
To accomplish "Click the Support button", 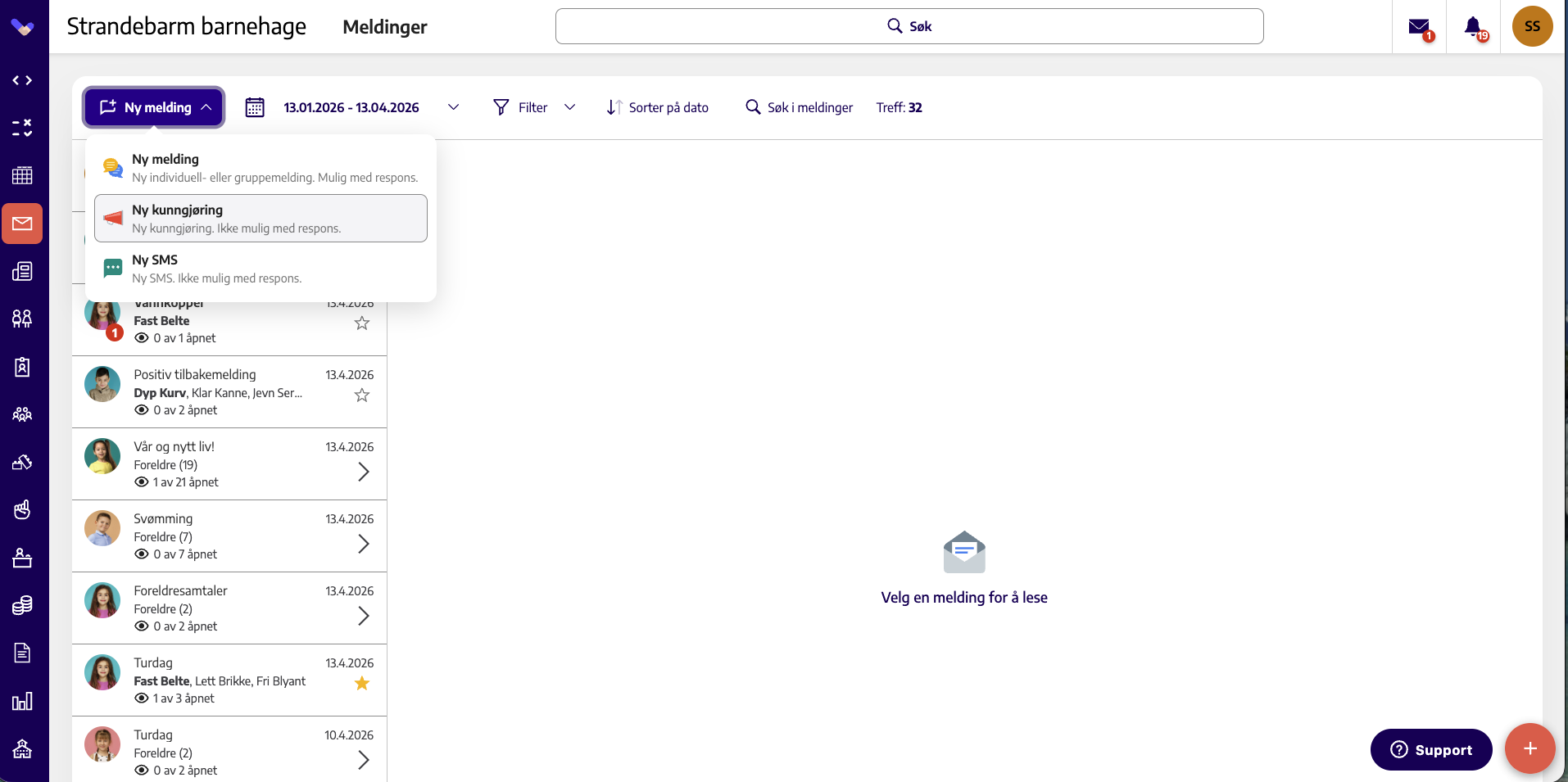I will (x=1431, y=749).
